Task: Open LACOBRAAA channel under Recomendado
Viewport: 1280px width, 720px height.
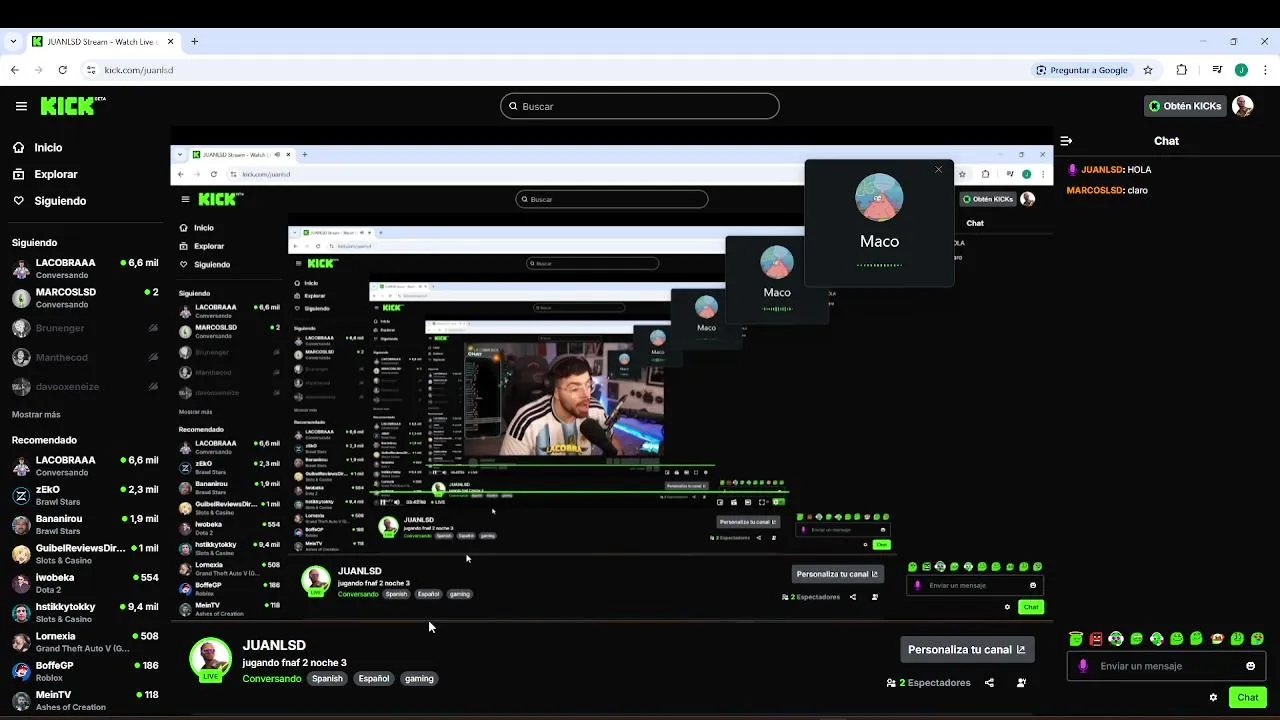Action: point(85,466)
